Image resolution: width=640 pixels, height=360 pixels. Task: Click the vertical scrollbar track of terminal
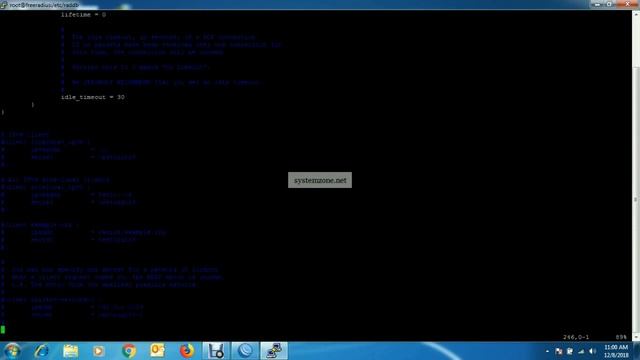point(636,176)
